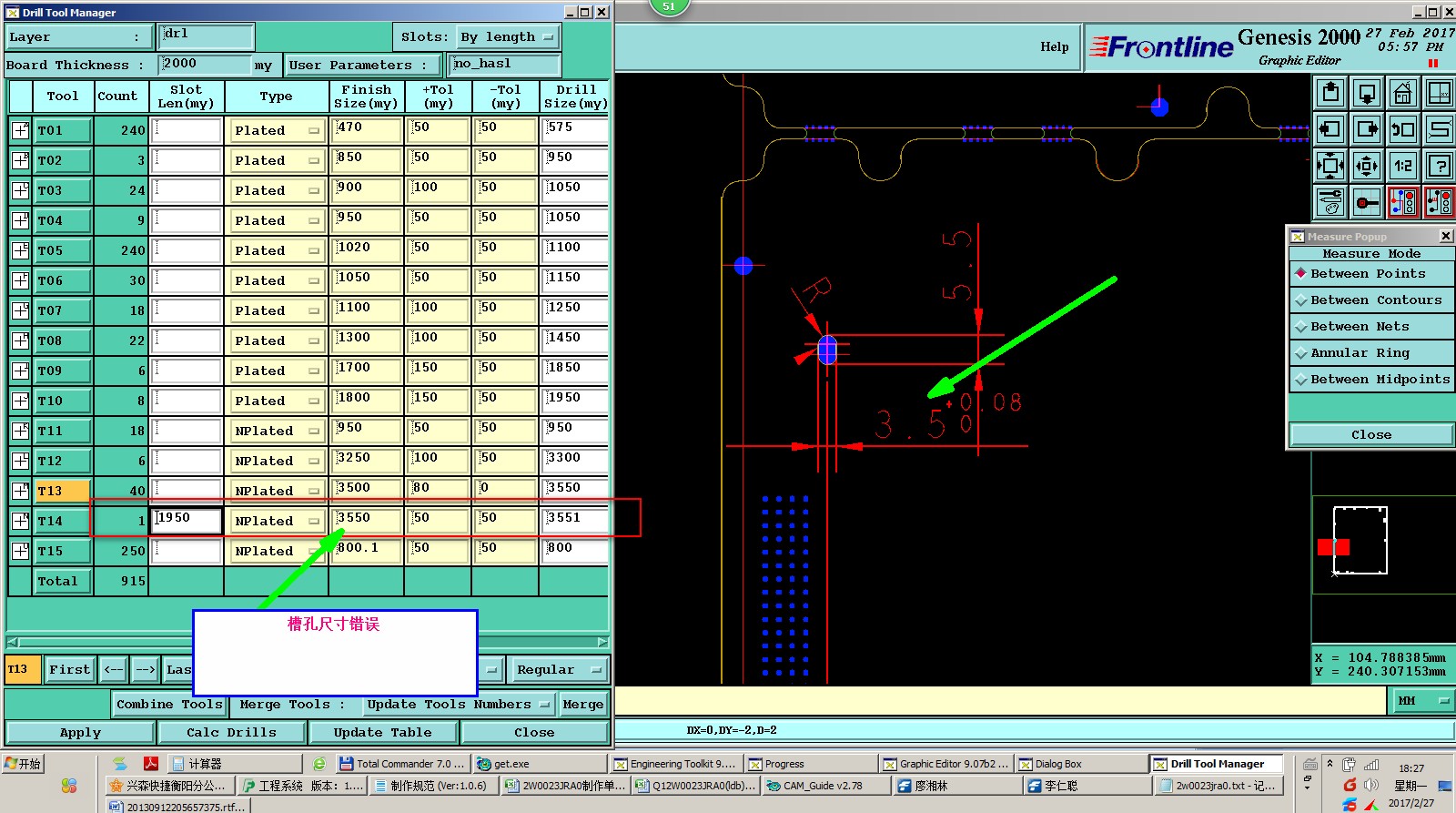Click the plus icon for tool T03
The height and width of the screenshot is (813, 1456).
(x=20, y=190)
